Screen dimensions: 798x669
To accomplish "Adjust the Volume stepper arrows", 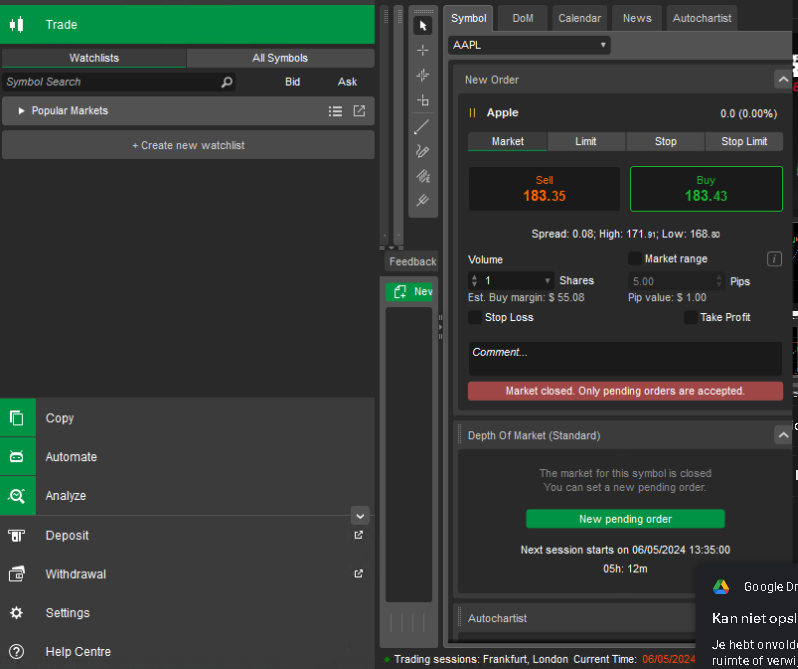I will tap(474, 281).
